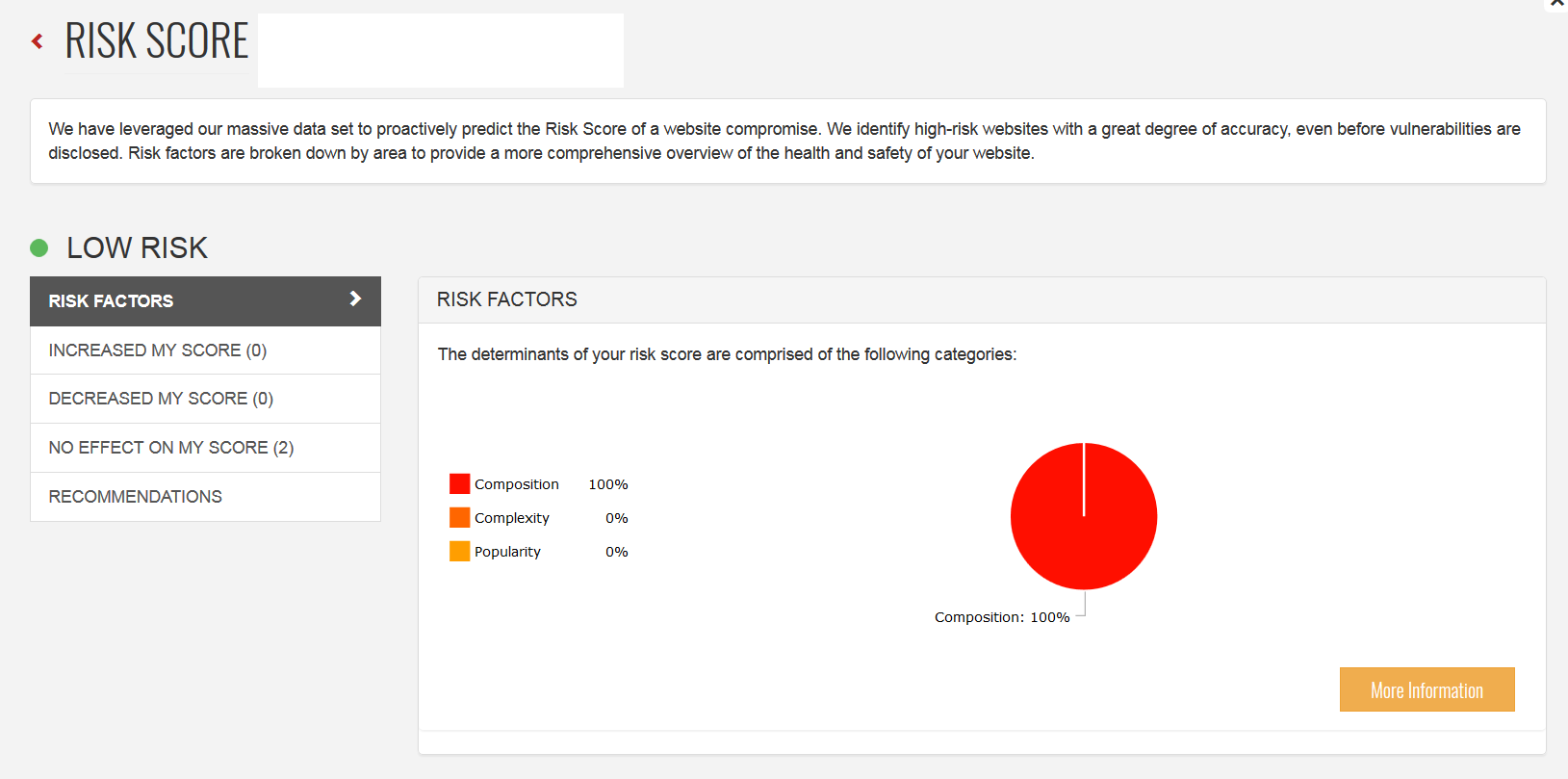Click the Complexity legend label
Viewport: 1568px width, 779px height.
tap(512, 518)
